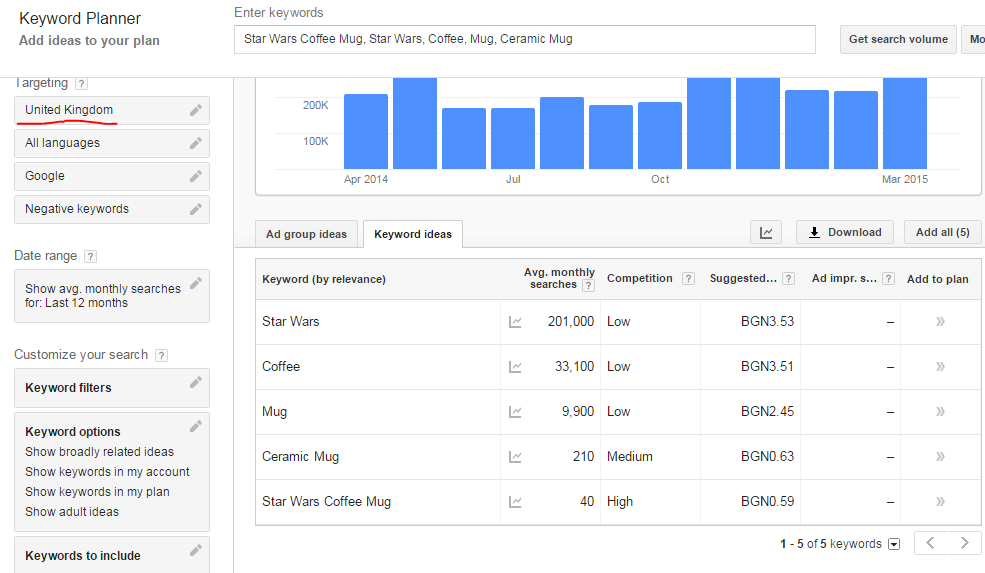Click Show keywords in my plan

click(97, 492)
